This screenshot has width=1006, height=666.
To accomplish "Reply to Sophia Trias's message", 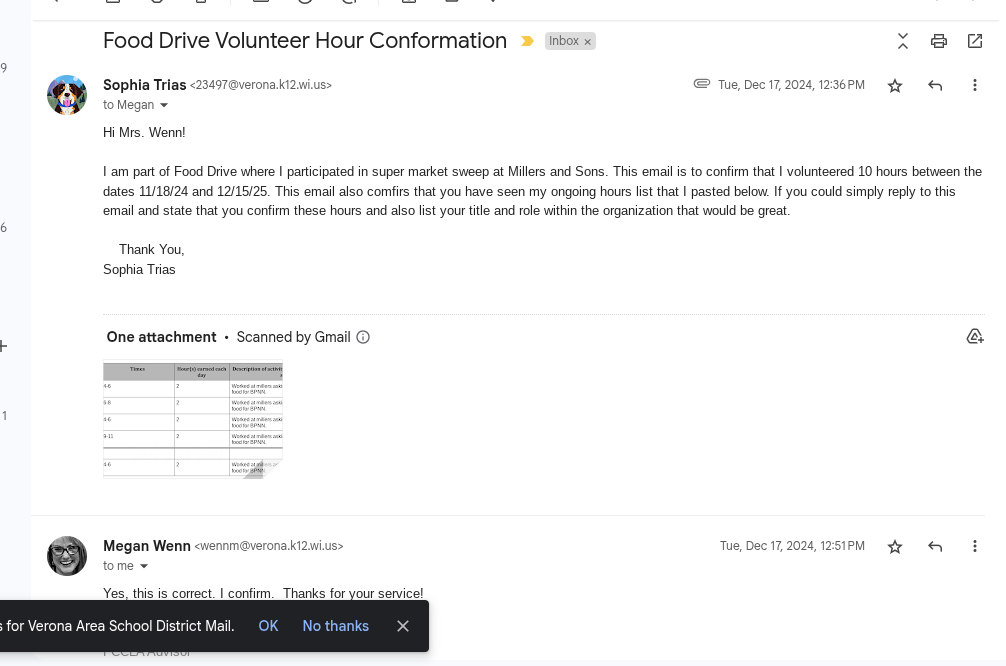I will [935, 86].
